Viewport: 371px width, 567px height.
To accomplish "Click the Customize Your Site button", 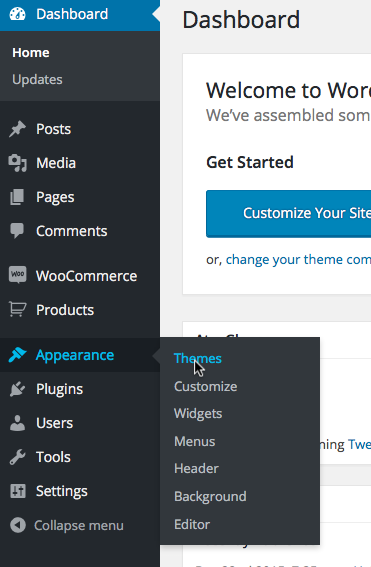I will tap(289, 214).
